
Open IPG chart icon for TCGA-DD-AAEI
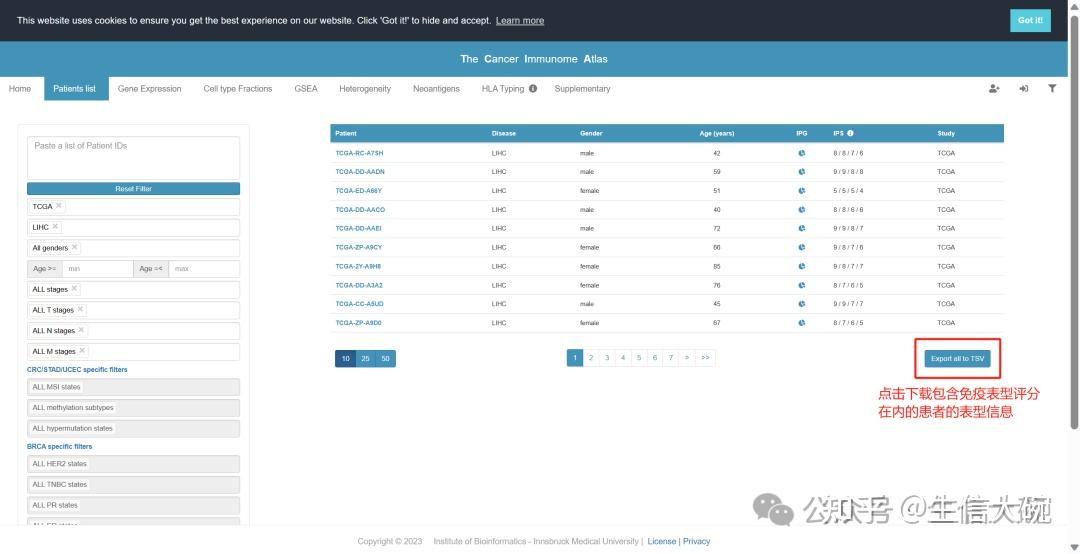click(802, 228)
